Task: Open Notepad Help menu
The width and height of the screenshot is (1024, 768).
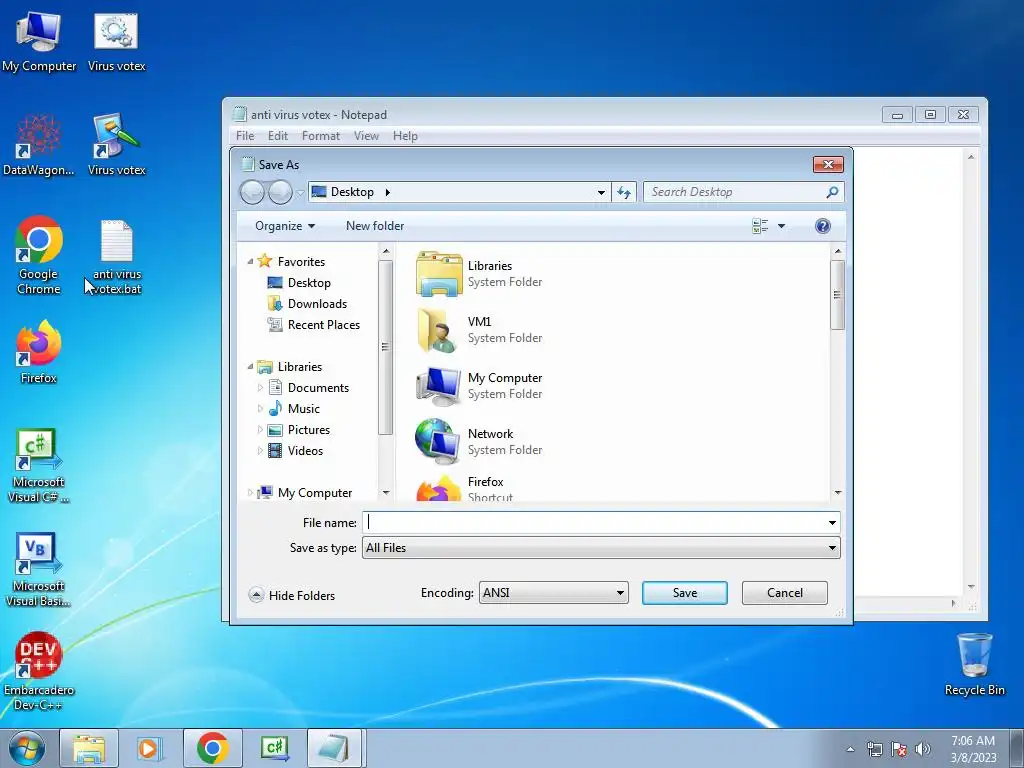Action: click(x=405, y=136)
